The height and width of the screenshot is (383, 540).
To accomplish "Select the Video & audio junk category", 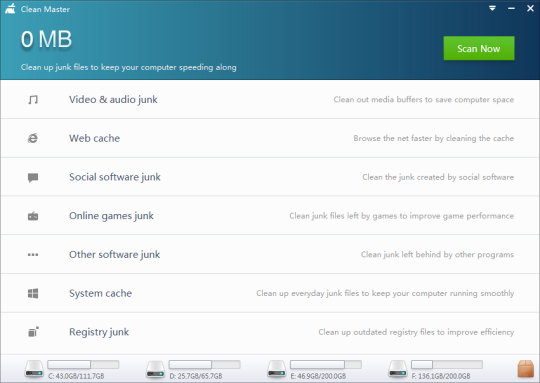I will (x=270, y=100).
